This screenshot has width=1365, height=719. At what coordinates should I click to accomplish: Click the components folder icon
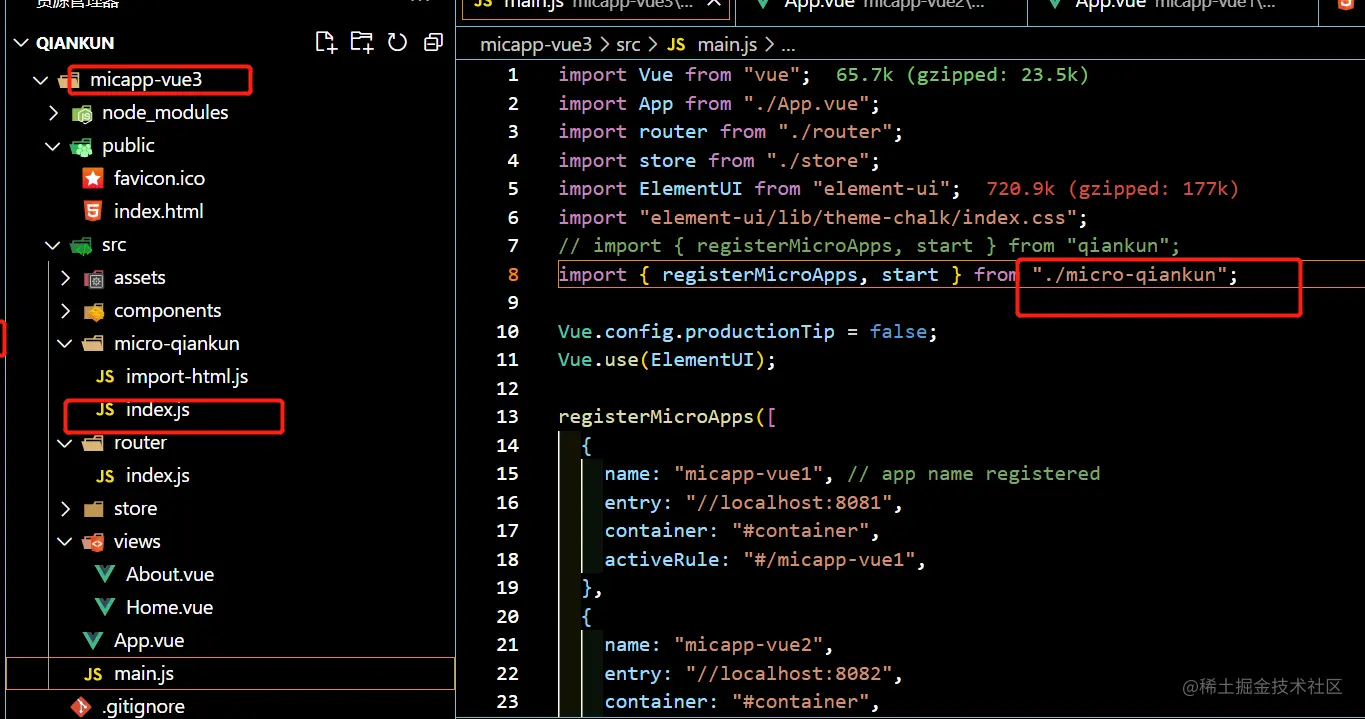(x=94, y=311)
